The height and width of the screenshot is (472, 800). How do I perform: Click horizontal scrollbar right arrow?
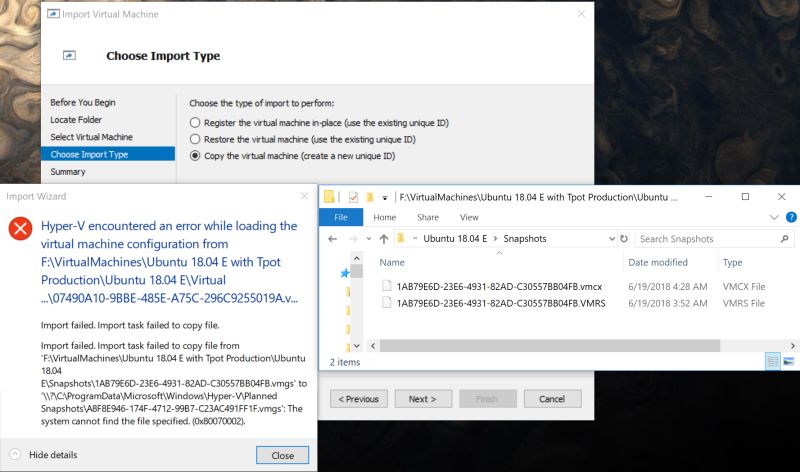coord(792,345)
